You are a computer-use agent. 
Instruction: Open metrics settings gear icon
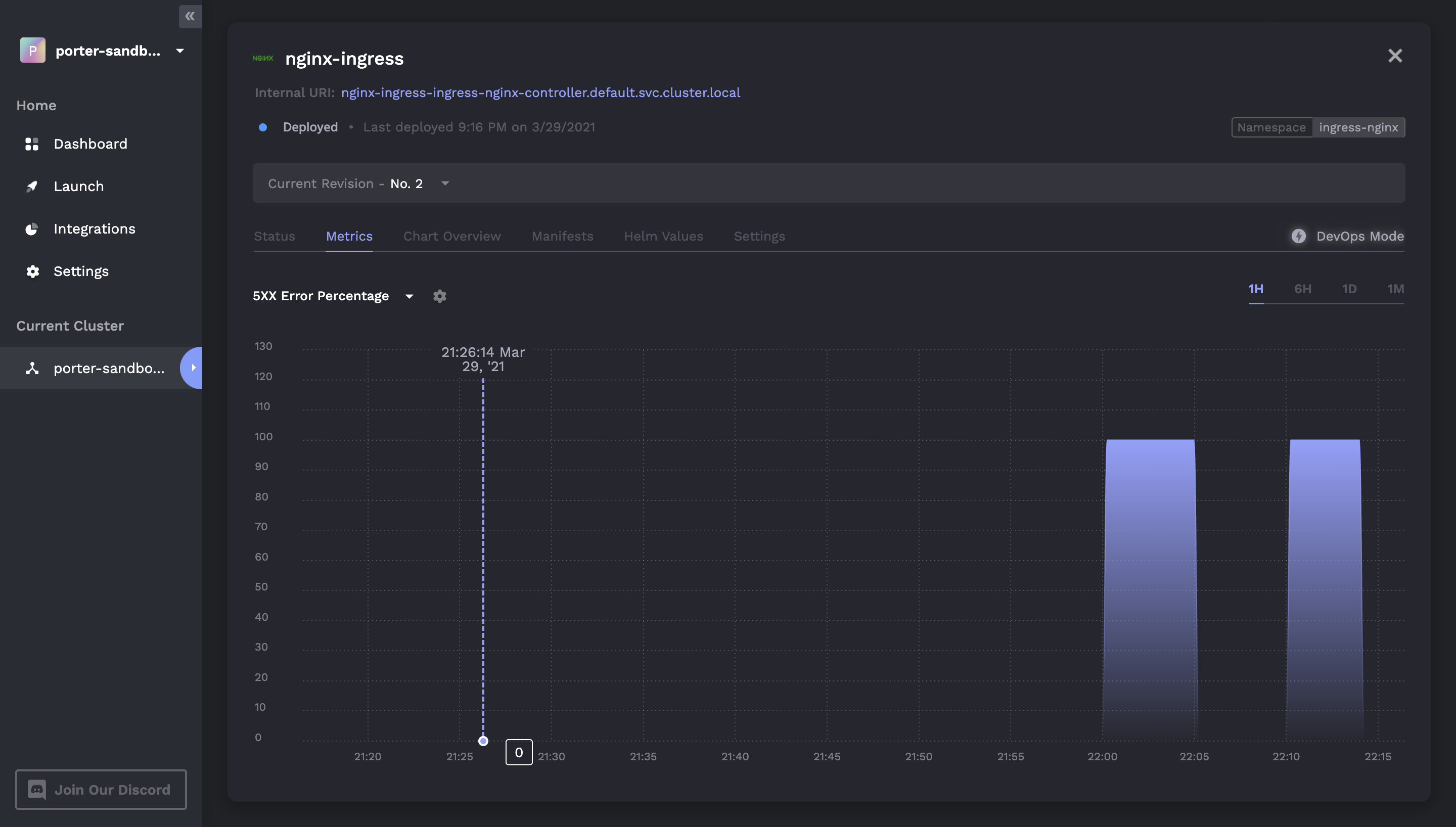(x=439, y=296)
